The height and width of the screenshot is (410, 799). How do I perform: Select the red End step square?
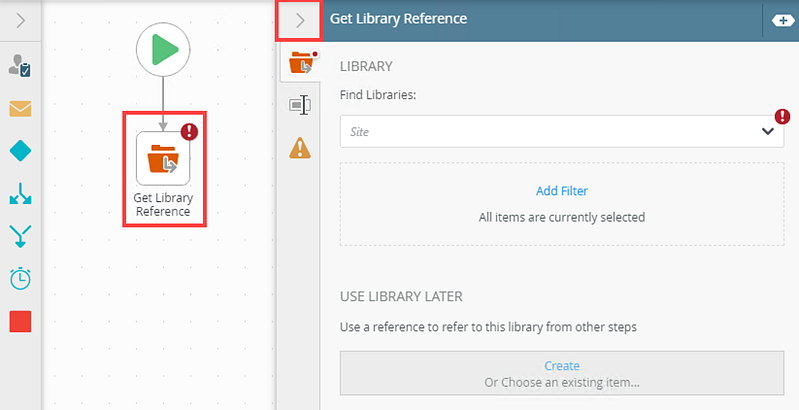[20, 322]
